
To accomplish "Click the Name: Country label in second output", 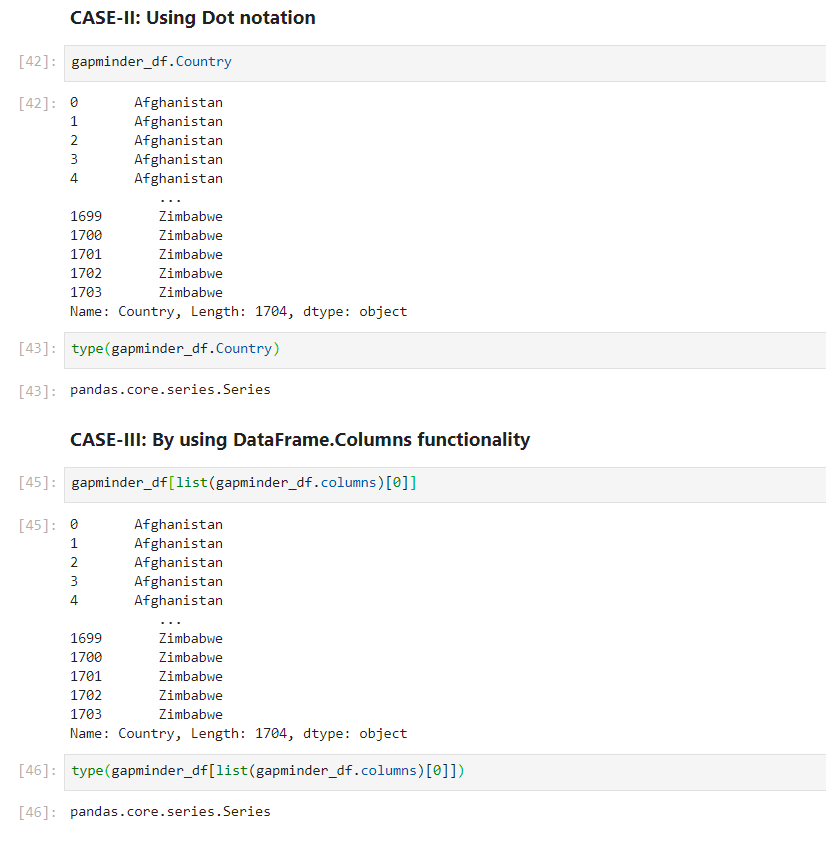I will click(120, 733).
